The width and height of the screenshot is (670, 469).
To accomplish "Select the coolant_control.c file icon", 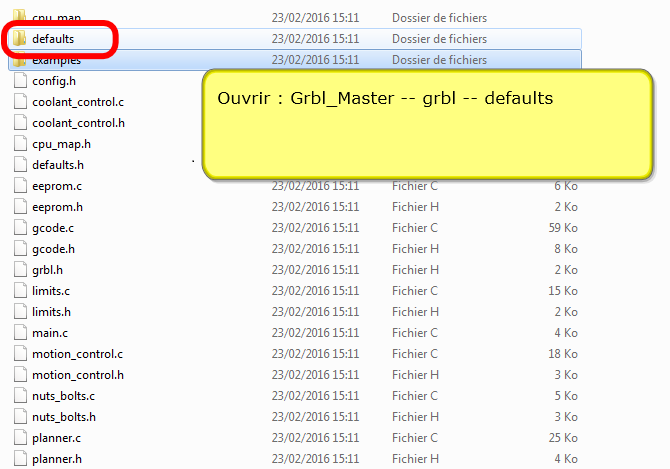I will coord(21,102).
